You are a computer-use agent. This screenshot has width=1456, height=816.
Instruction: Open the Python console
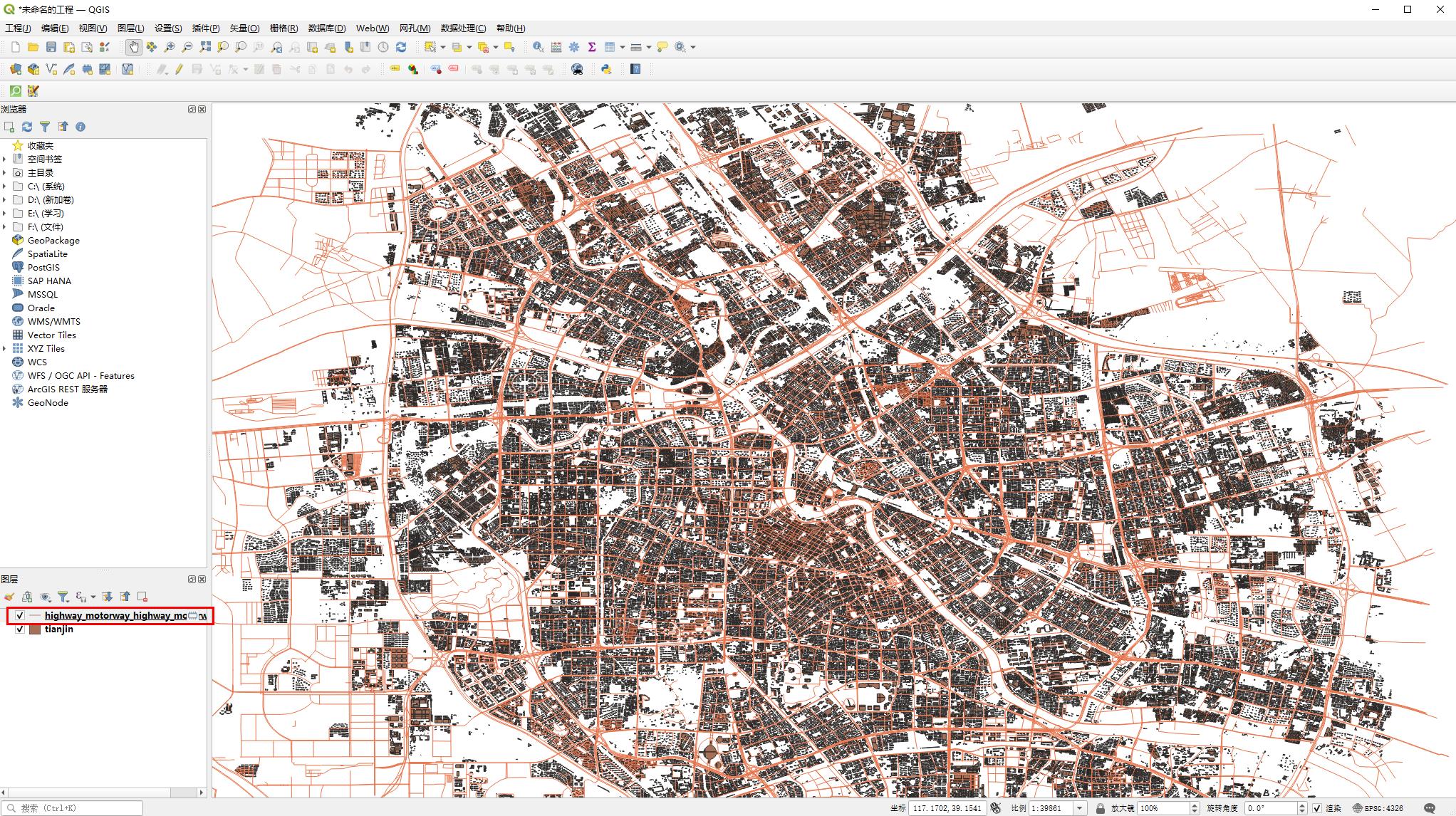(606, 69)
